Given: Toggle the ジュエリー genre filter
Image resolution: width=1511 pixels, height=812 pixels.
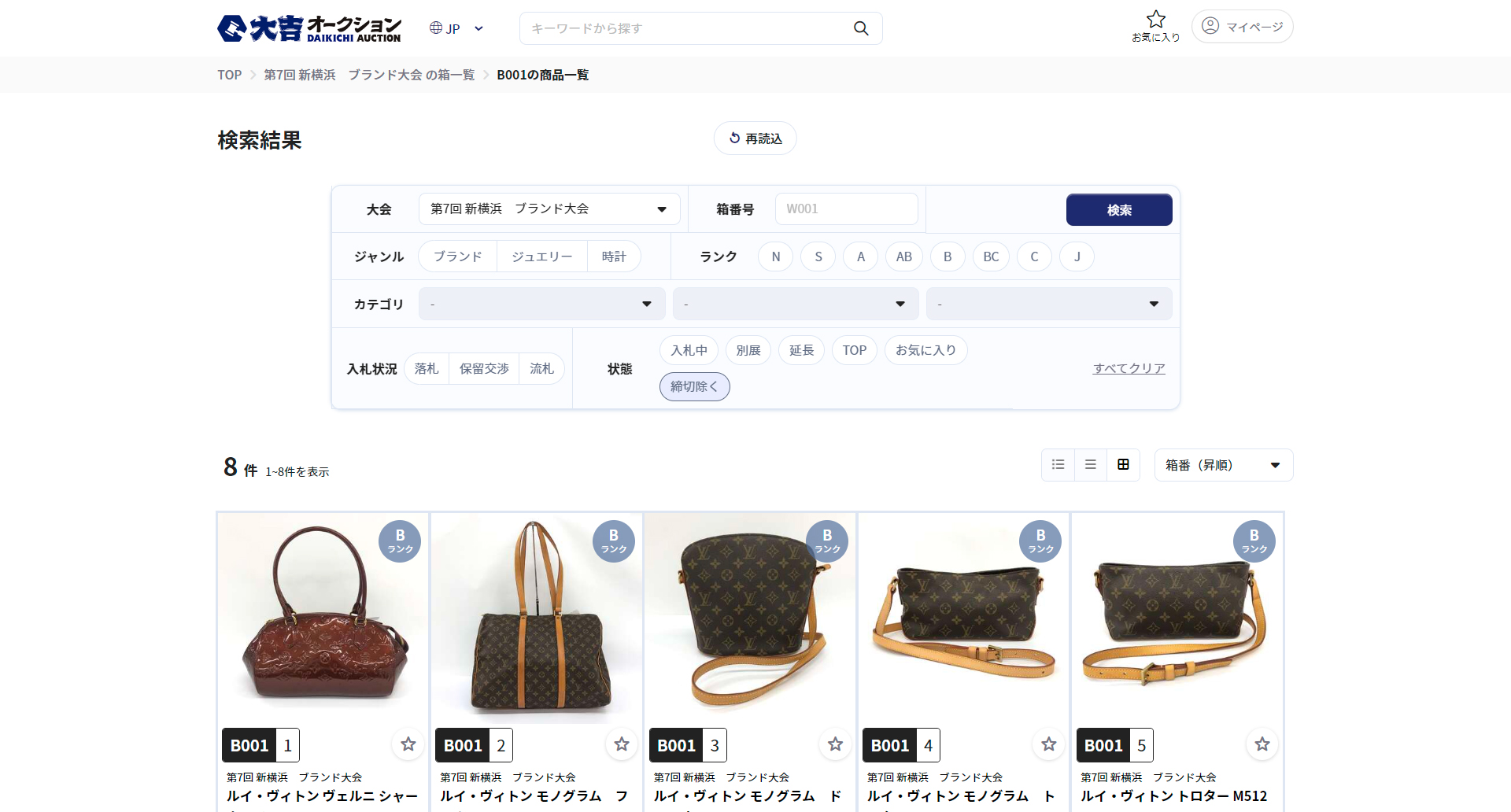Looking at the screenshot, I should 542,257.
